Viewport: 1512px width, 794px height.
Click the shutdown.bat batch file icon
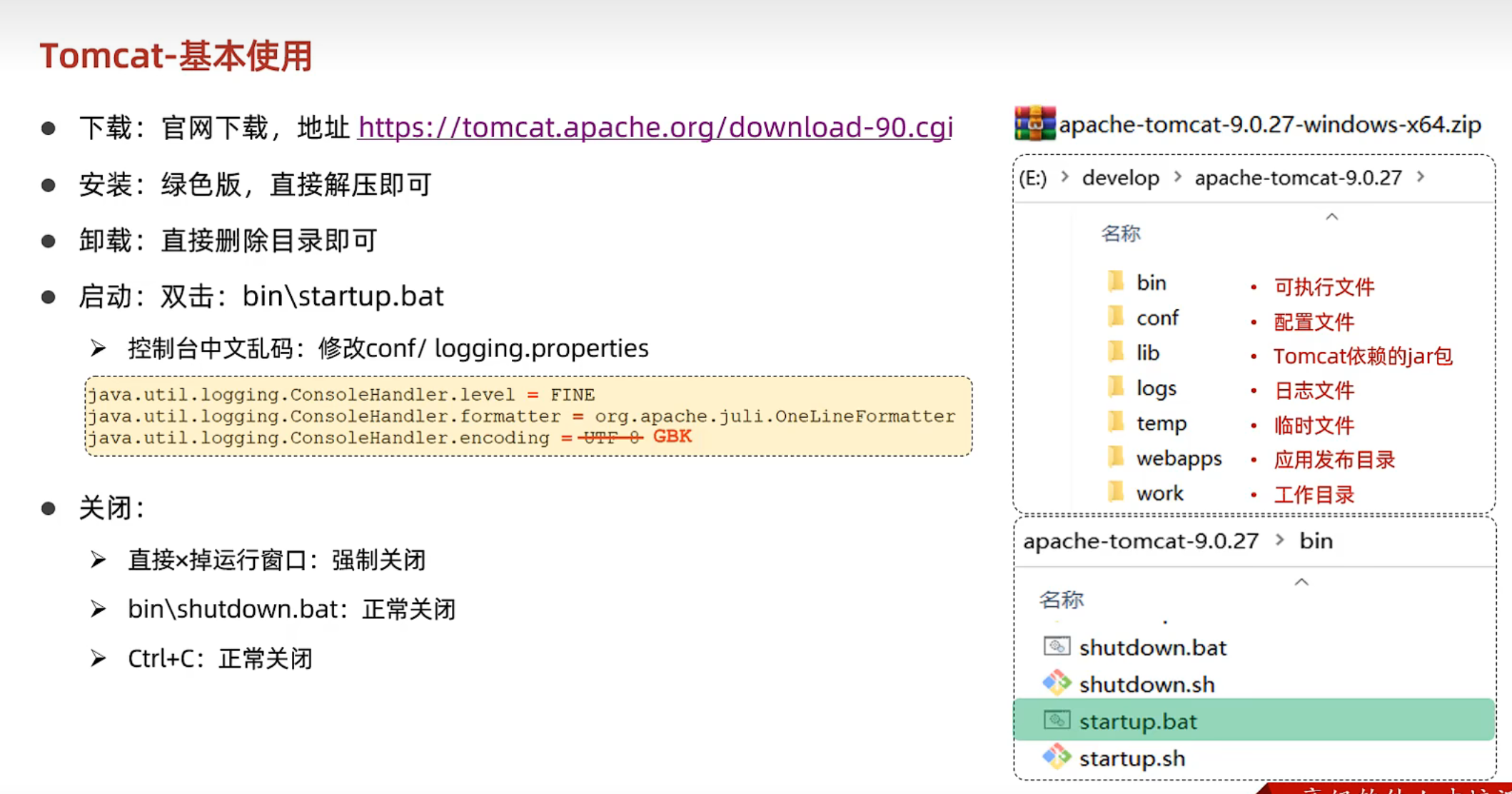coord(1057,646)
